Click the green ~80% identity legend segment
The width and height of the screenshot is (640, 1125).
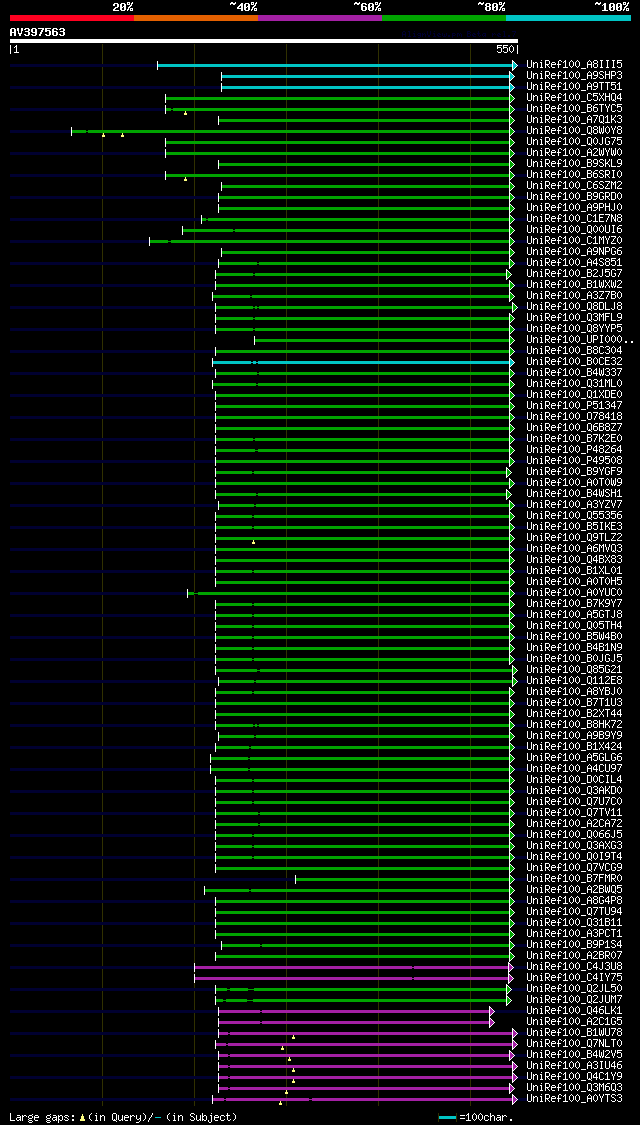point(444,17)
